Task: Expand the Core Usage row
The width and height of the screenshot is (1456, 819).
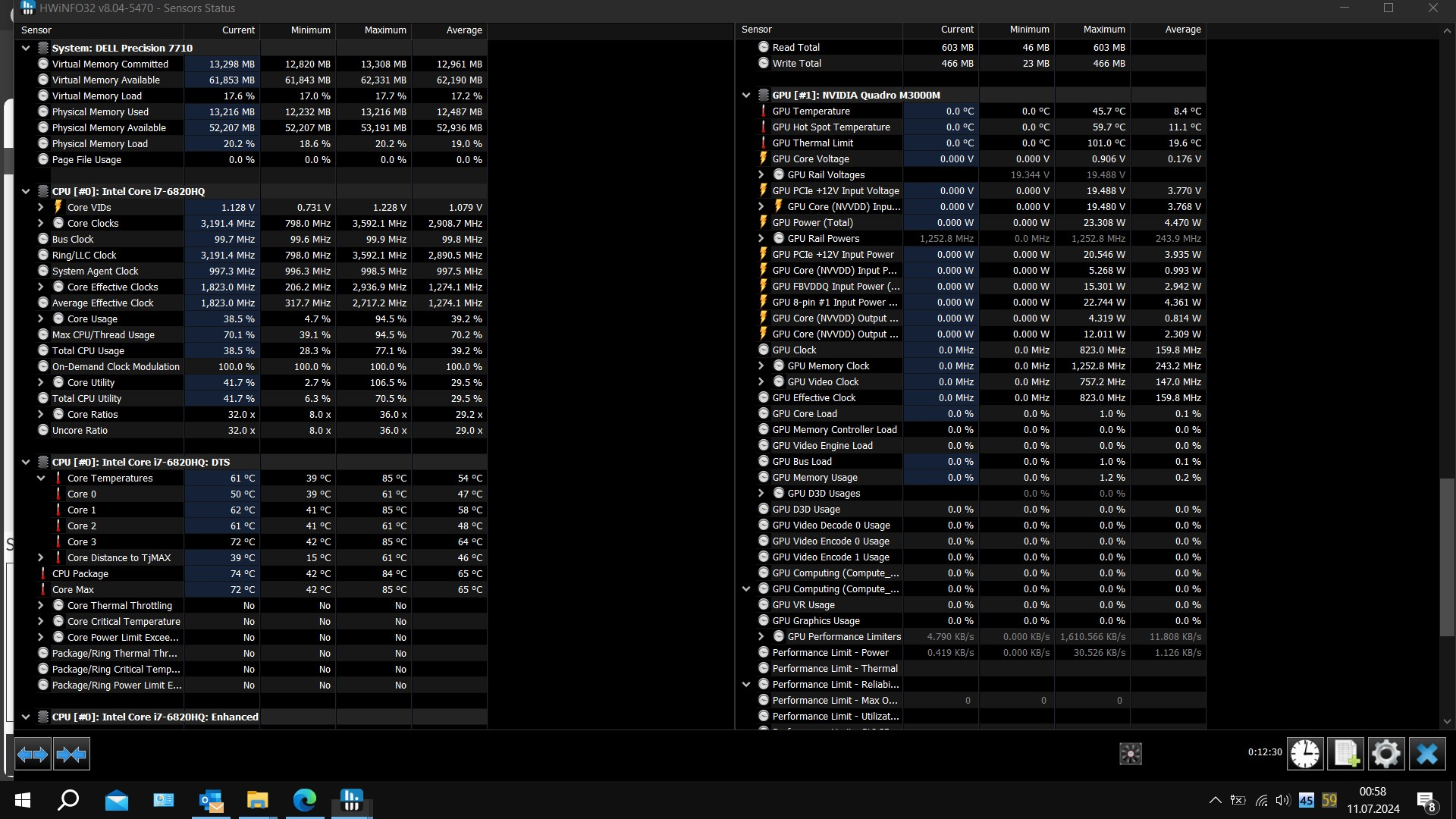Action: point(41,318)
